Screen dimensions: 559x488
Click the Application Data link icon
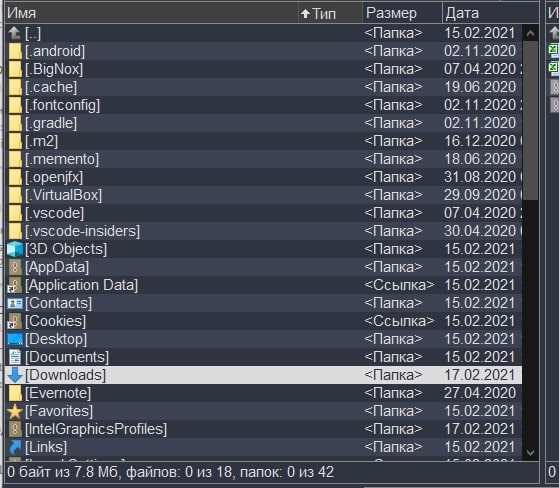coord(15,285)
